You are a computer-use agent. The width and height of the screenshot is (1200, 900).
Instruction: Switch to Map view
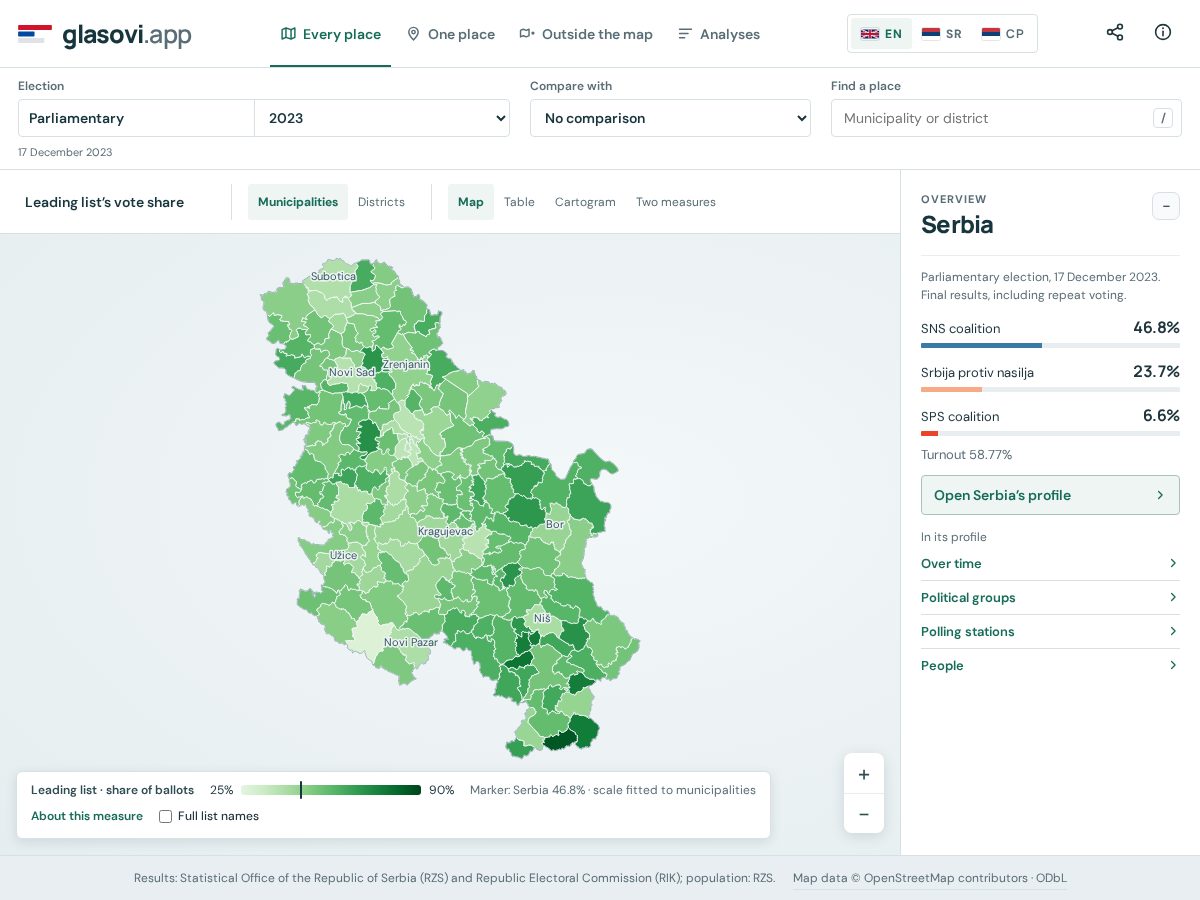coord(471,202)
